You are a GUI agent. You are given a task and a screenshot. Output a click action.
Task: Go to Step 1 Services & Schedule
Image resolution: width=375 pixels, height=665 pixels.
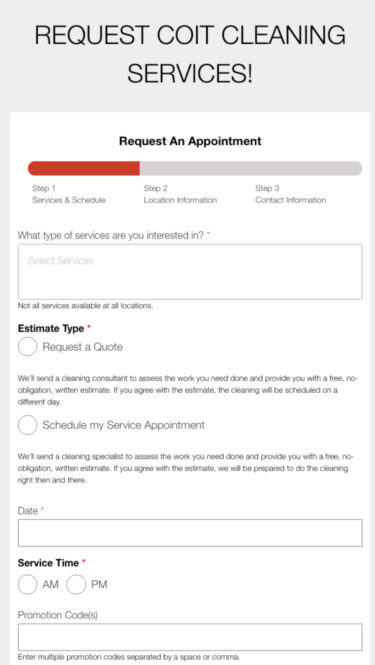click(69, 194)
